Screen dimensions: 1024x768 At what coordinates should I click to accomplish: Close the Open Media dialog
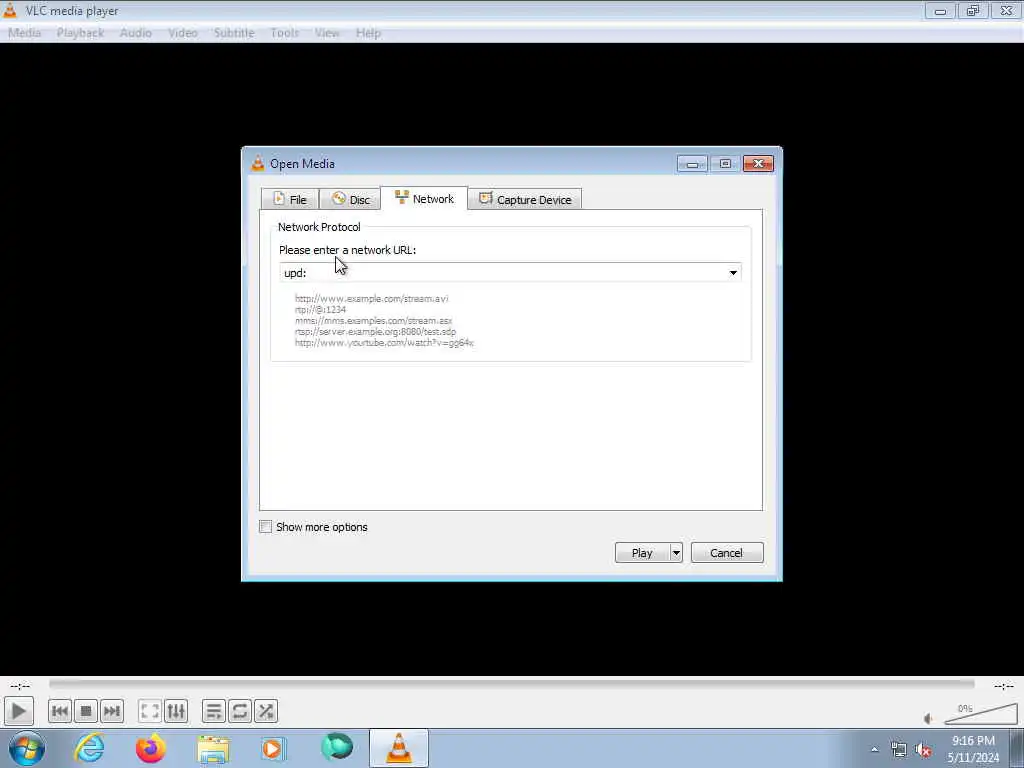pyautogui.click(x=758, y=163)
